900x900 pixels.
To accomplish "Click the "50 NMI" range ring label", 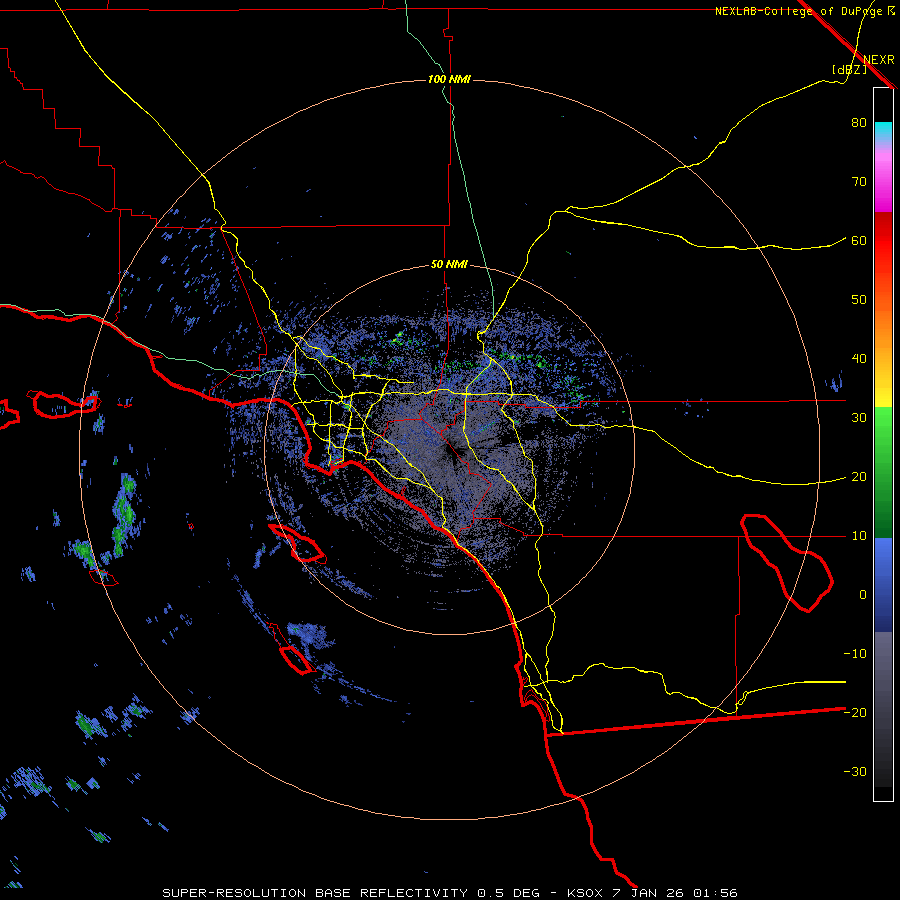I will point(449,265).
